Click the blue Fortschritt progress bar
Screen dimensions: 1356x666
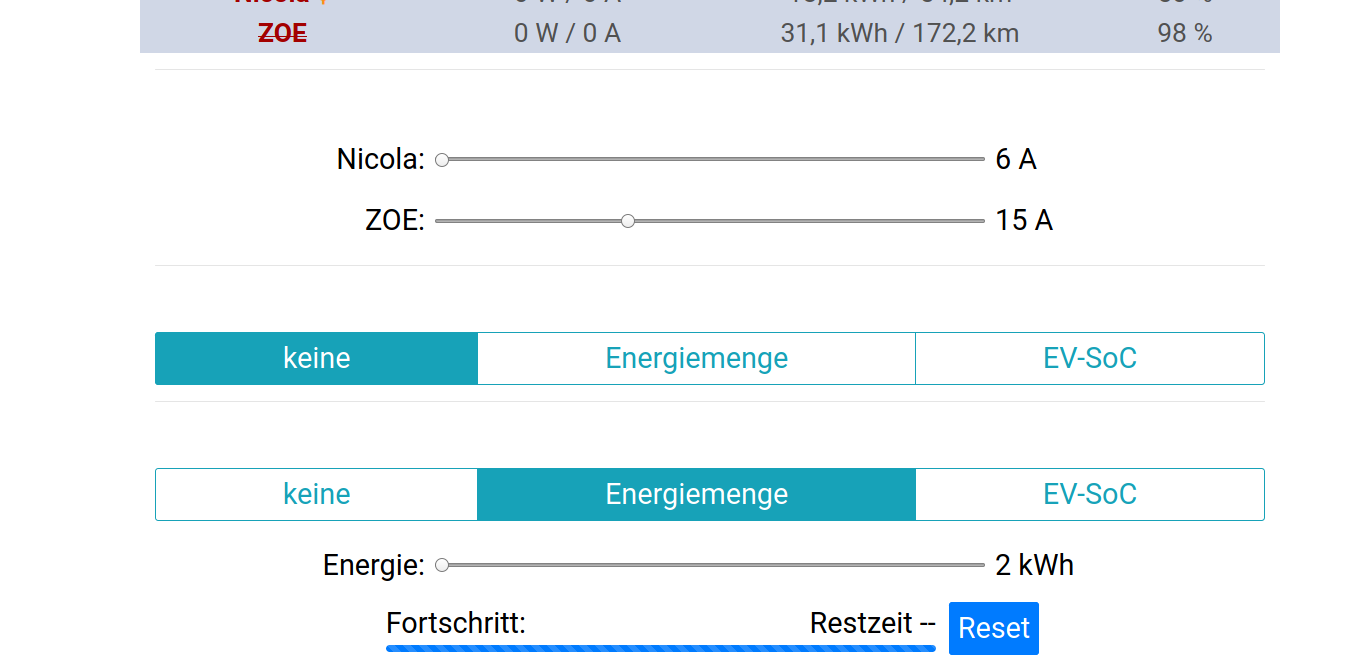[x=661, y=648]
